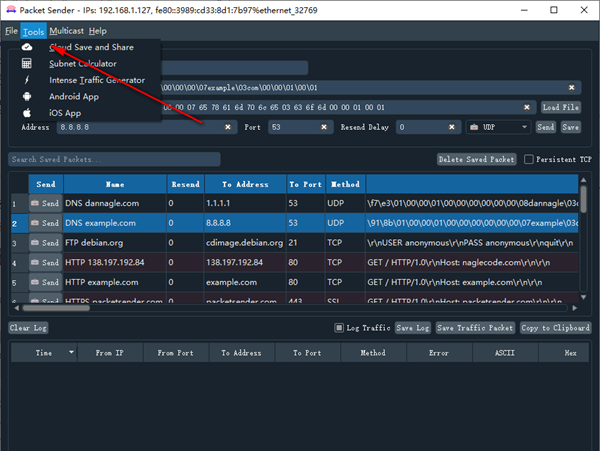
Task: Click the Clear Log button
Action: (28, 328)
